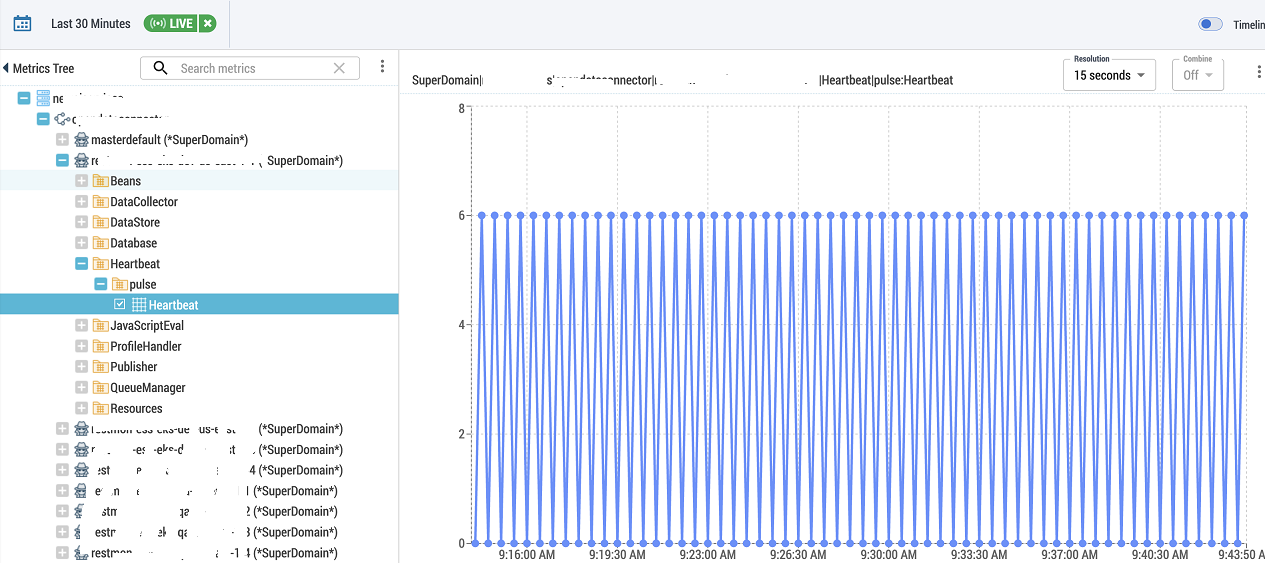
Task: Open the chart's three-dot options menu
Action: pyautogui.click(x=1258, y=73)
